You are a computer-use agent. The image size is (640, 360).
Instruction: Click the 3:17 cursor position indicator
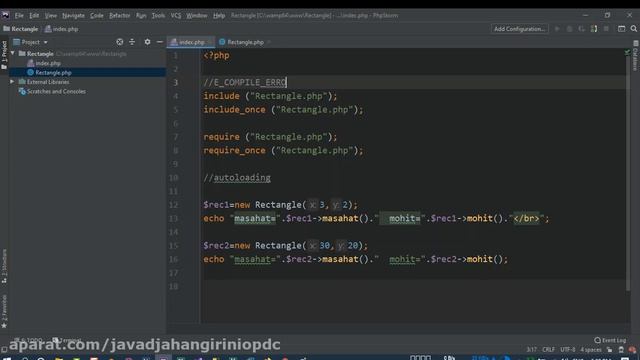click(531, 350)
